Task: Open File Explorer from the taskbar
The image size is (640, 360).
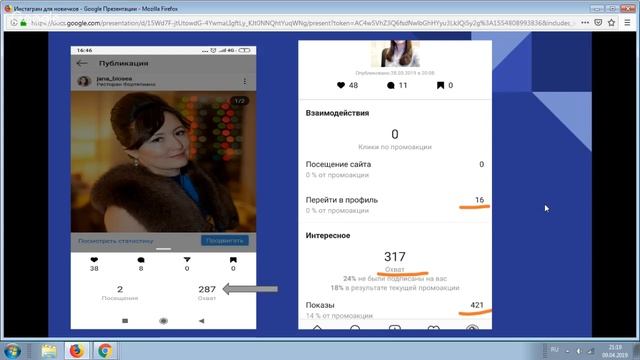Action: coord(49,351)
